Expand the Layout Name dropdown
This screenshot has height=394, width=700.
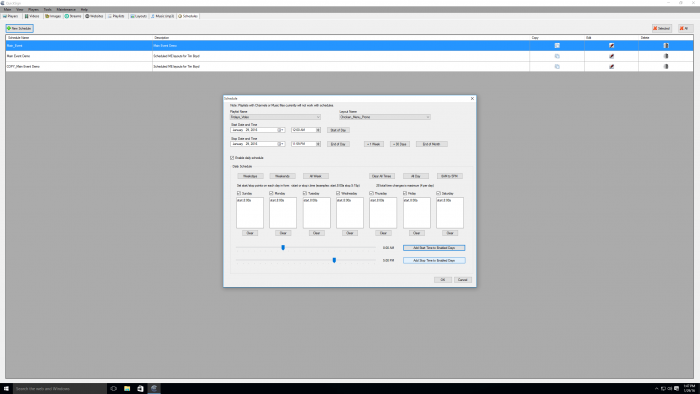coord(428,117)
